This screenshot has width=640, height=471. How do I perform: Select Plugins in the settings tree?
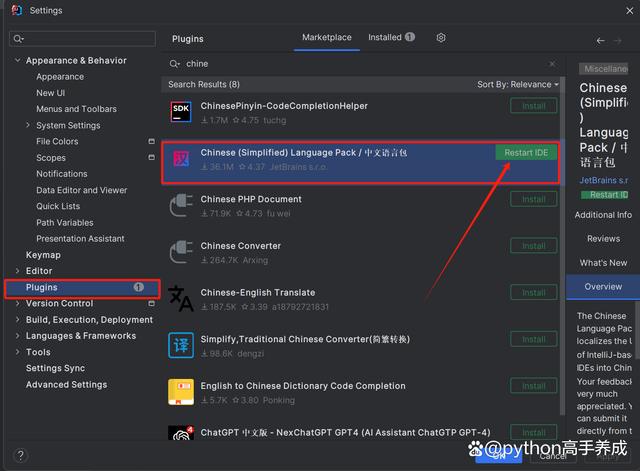pyautogui.click(x=42, y=288)
